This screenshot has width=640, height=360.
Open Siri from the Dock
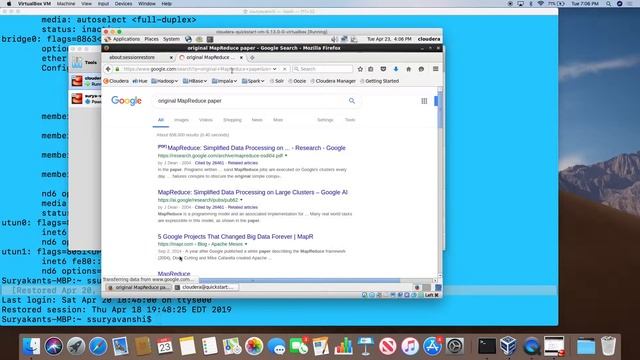pyautogui.click(x=53, y=347)
